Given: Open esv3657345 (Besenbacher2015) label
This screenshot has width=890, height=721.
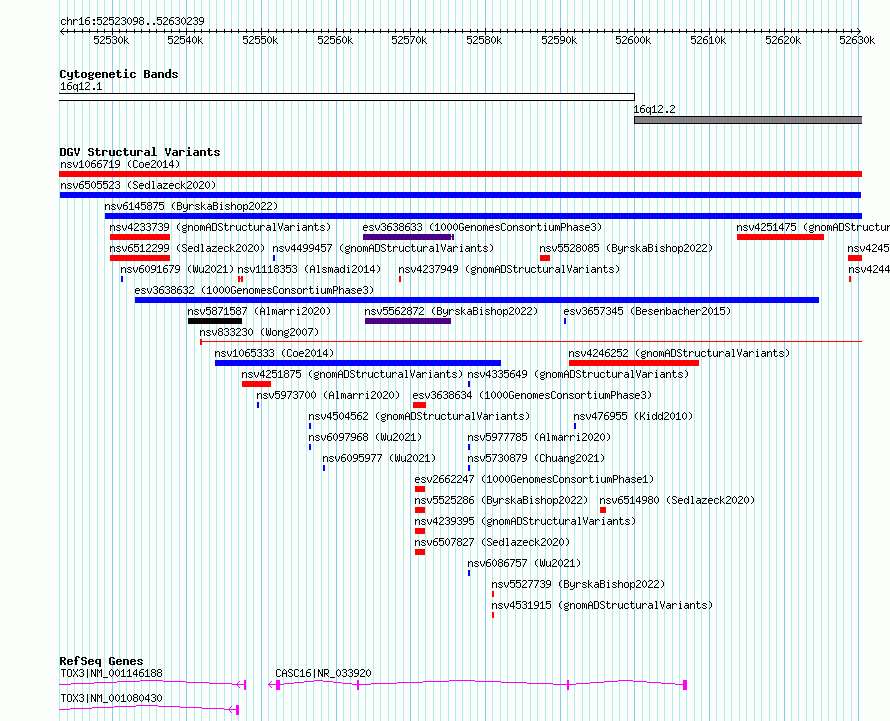Looking at the screenshot, I should pyautogui.click(x=647, y=311).
